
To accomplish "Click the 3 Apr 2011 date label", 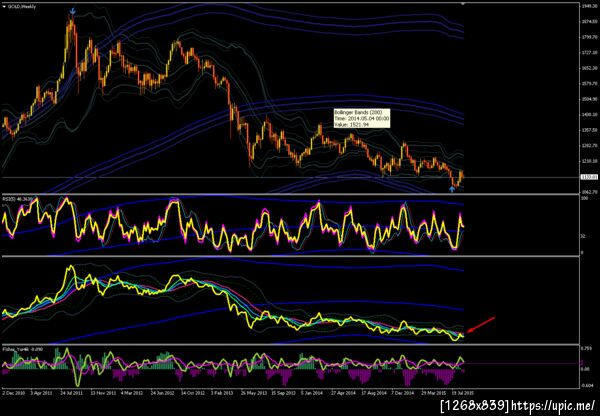I will tap(41, 393).
